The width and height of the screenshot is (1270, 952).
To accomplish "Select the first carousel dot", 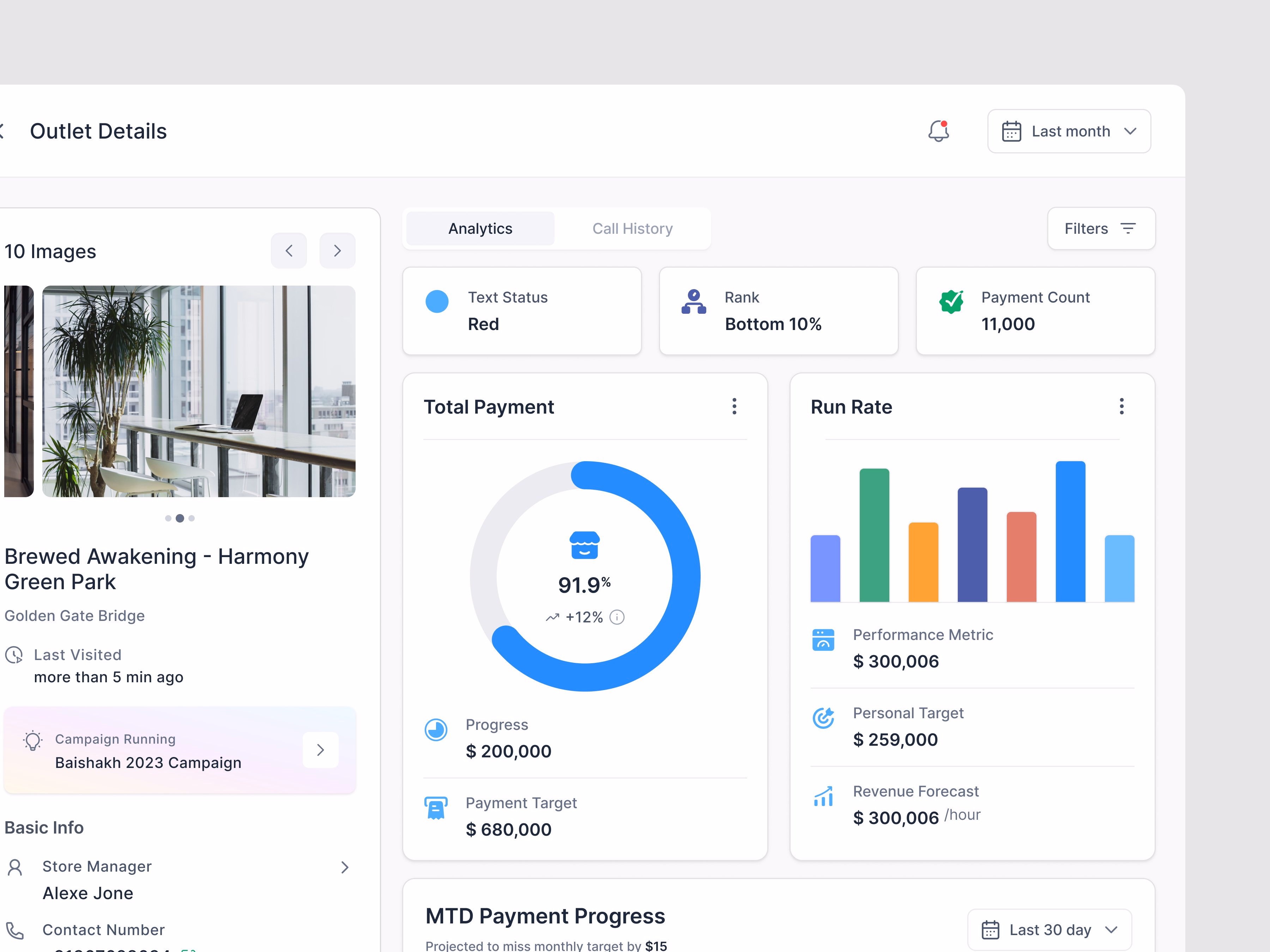I will click(x=168, y=518).
